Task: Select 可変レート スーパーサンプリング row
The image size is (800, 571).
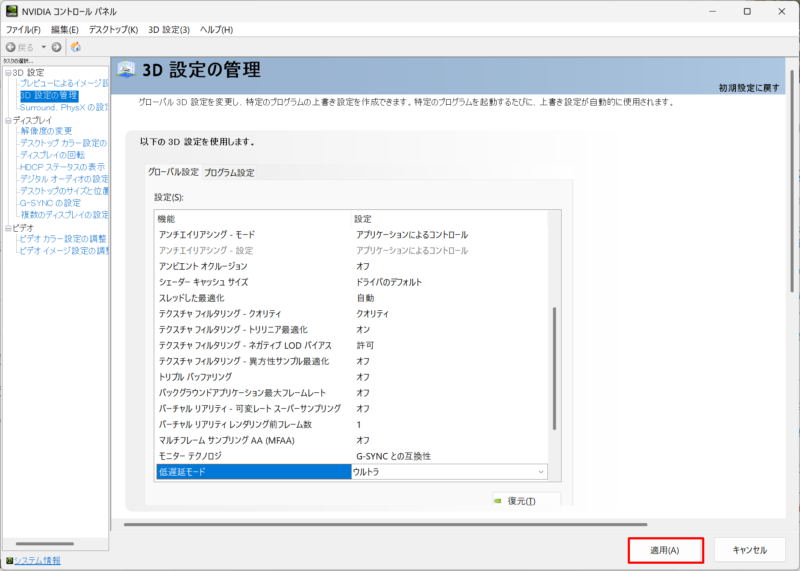Action: point(352,409)
